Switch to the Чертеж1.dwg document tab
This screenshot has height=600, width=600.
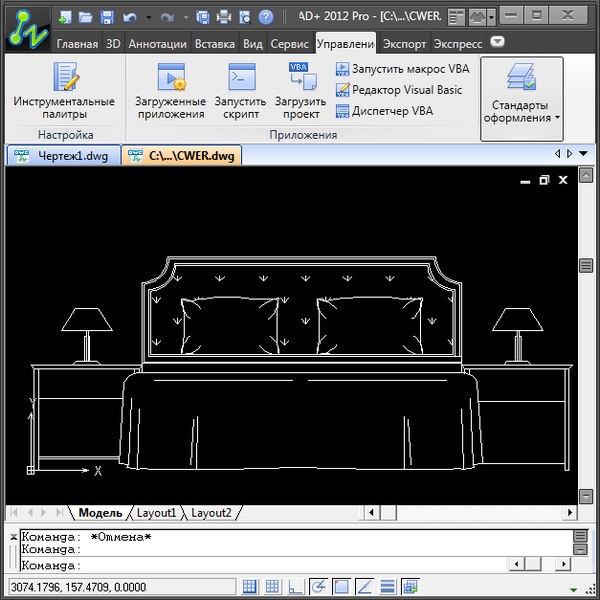[x=62, y=154]
